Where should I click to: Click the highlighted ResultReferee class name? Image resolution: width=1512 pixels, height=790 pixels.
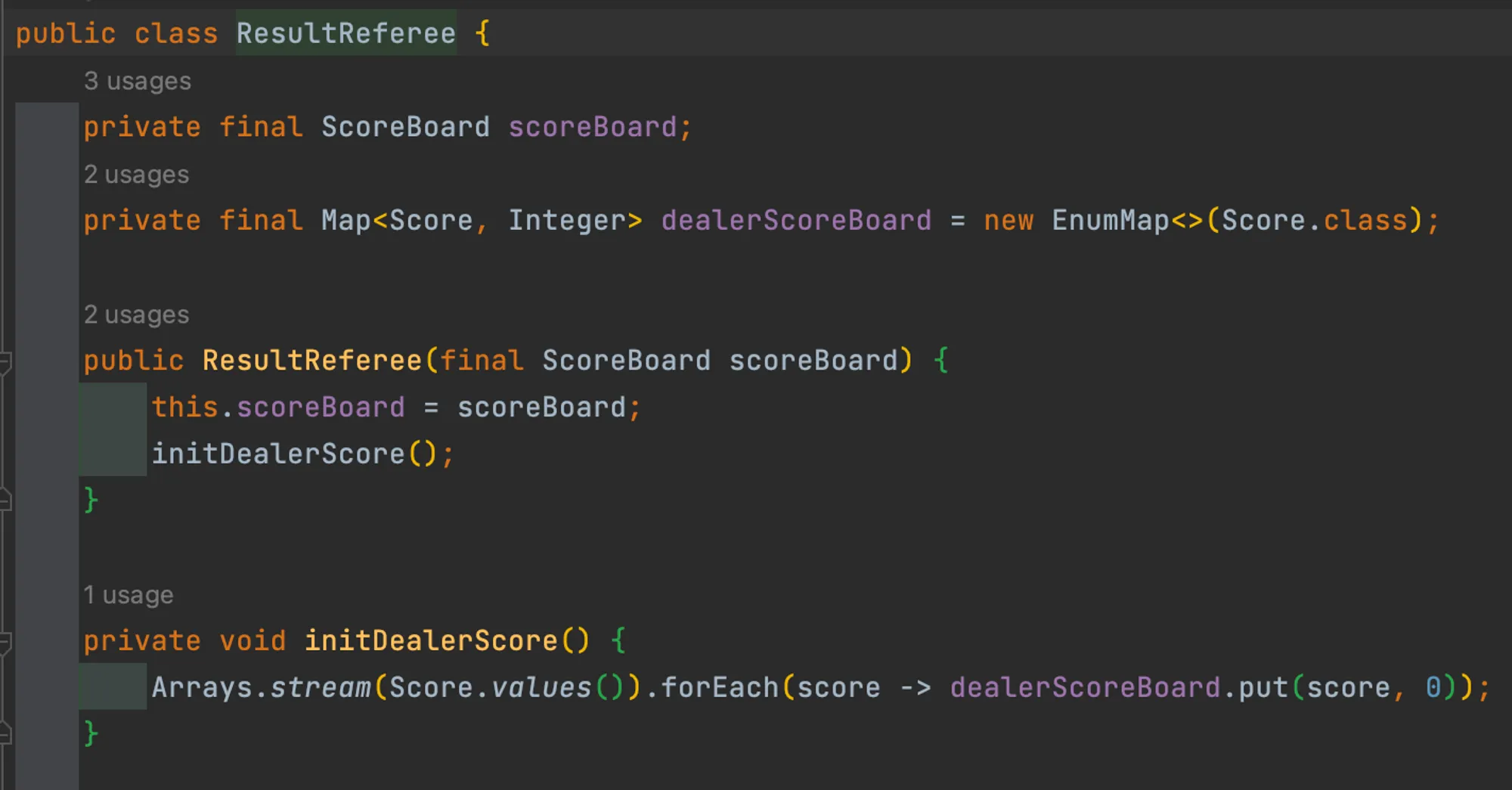(345, 33)
